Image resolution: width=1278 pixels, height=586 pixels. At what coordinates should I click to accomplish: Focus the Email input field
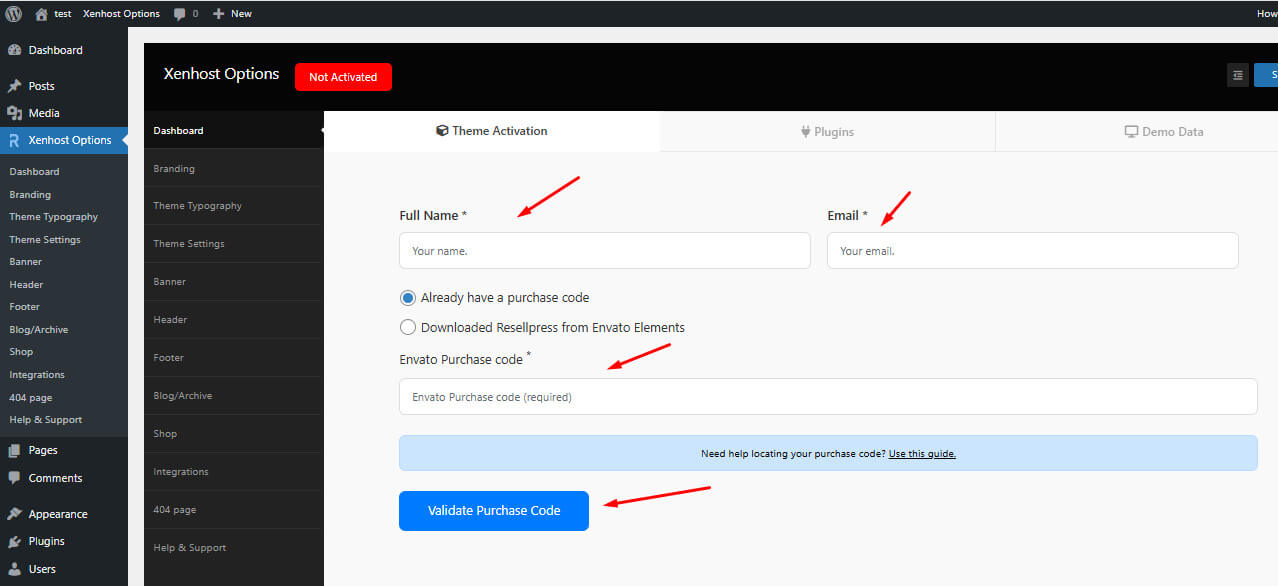[x=1033, y=251]
